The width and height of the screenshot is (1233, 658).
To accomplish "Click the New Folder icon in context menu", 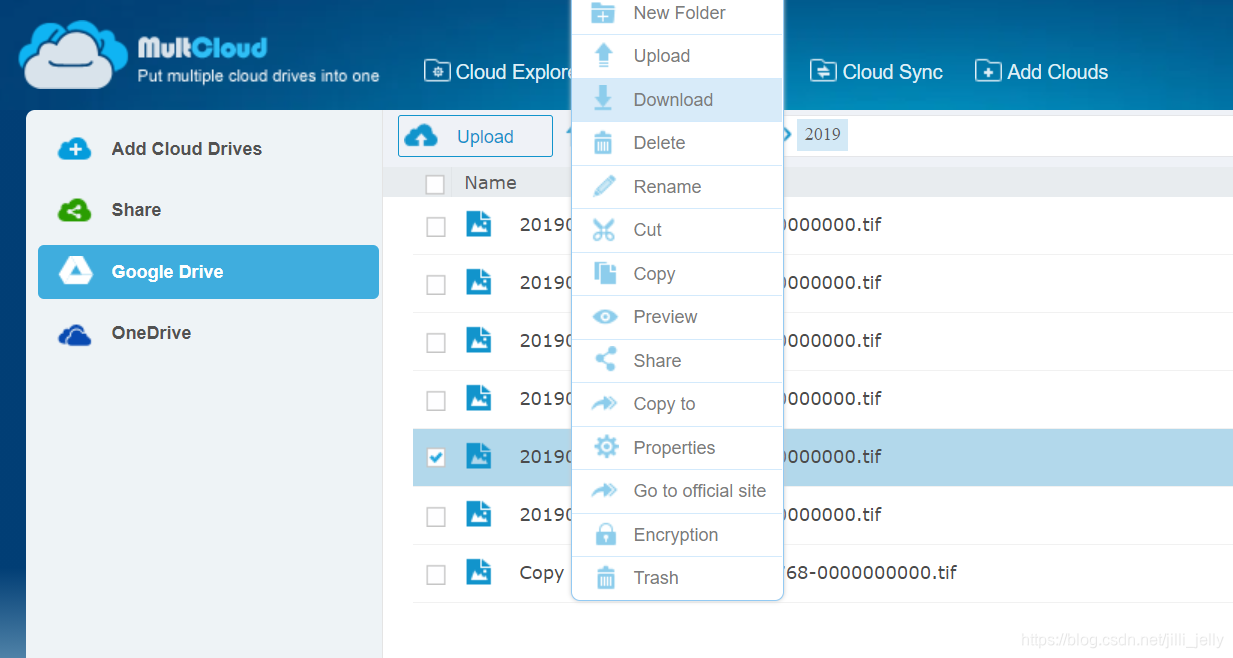I will [x=603, y=13].
